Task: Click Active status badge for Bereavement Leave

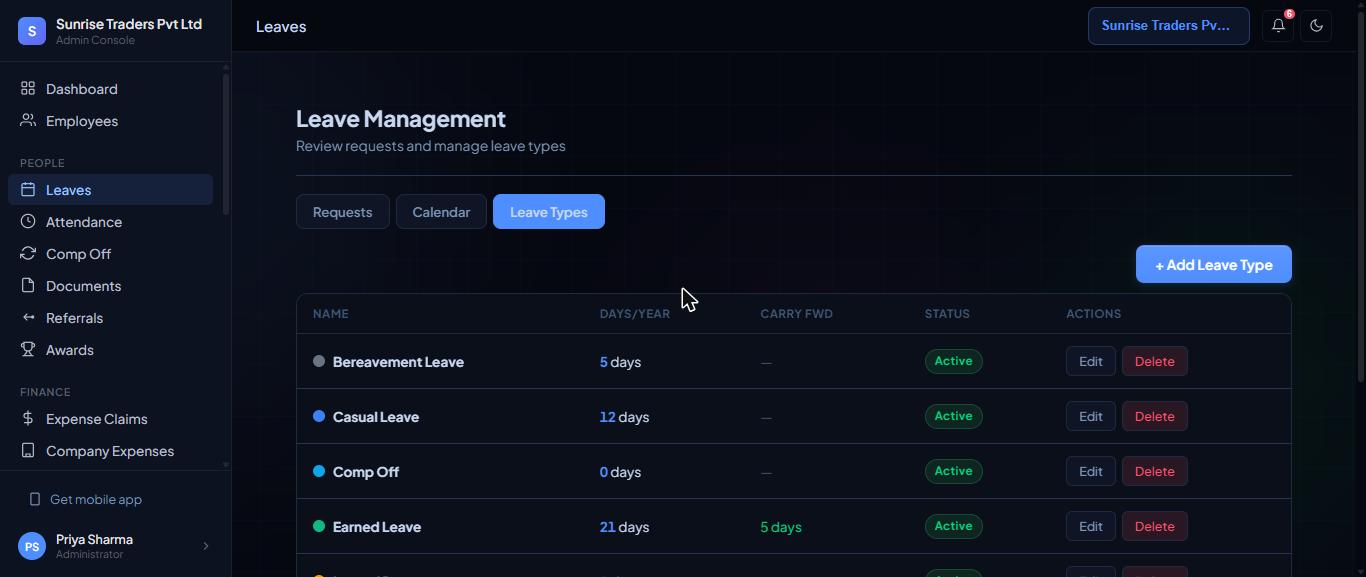Action: coord(954,361)
